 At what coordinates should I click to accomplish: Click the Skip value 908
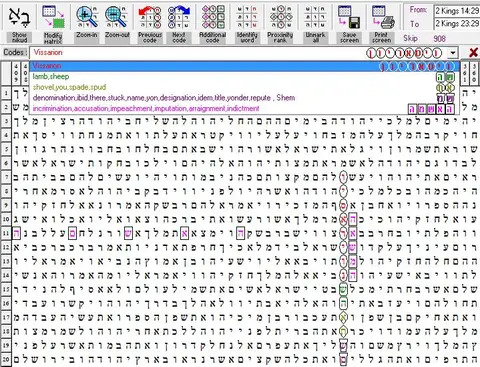point(439,39)
